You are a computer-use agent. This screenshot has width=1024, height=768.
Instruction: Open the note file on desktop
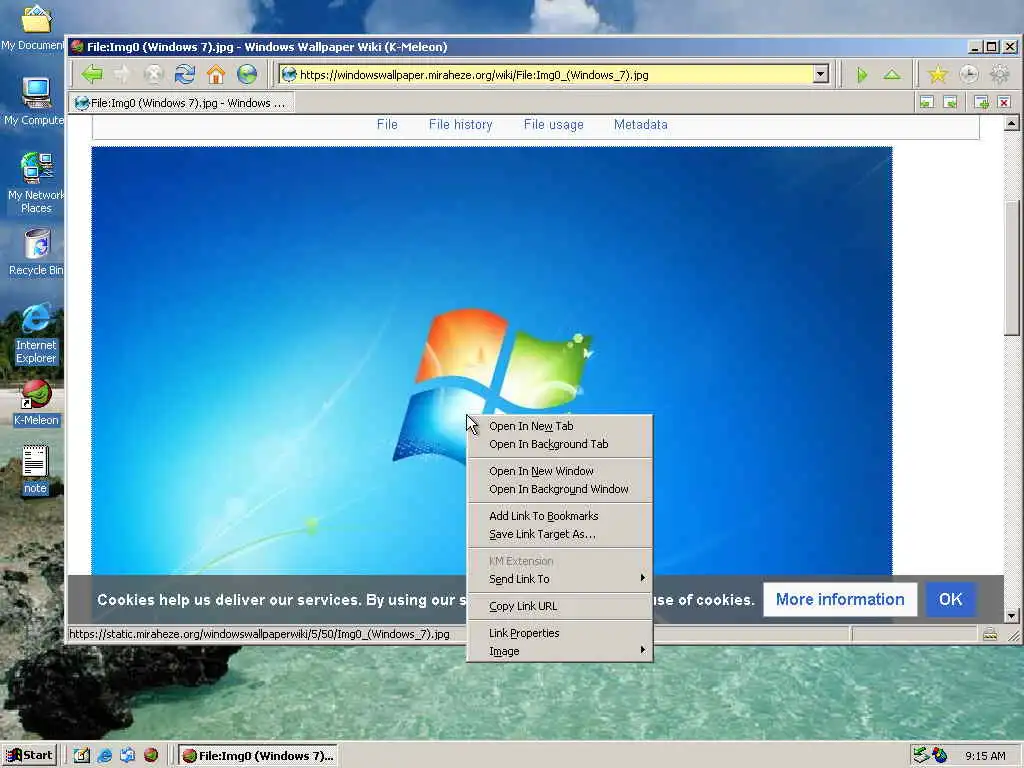35,470
